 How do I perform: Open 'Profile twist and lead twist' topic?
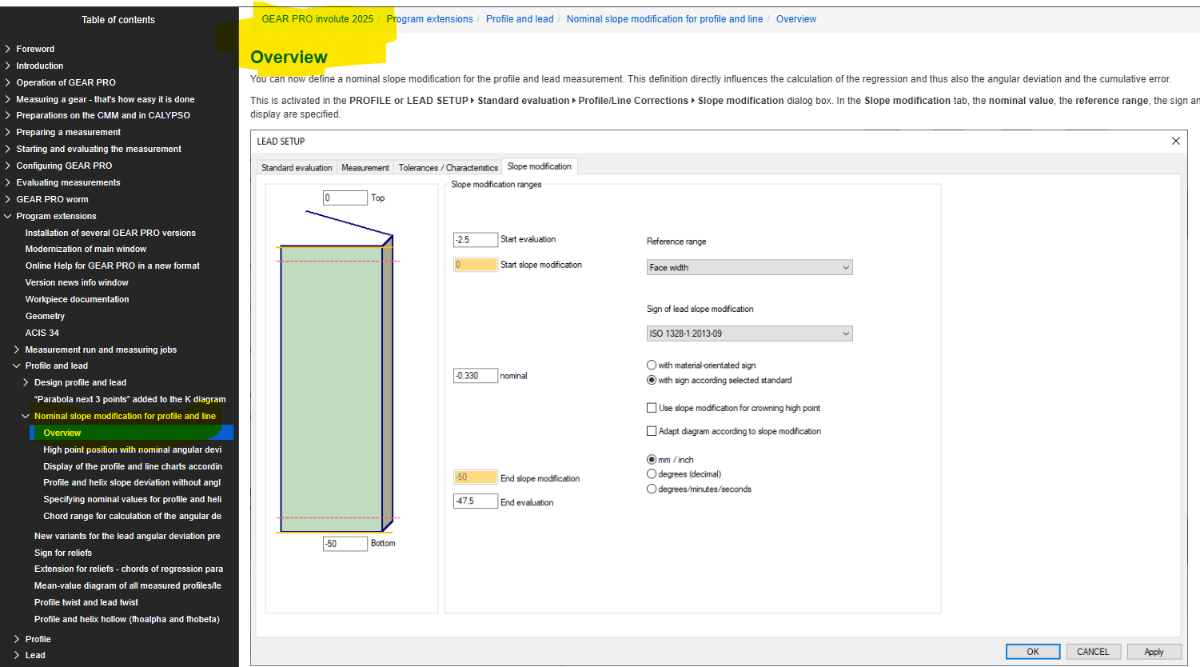coord(86,603)
